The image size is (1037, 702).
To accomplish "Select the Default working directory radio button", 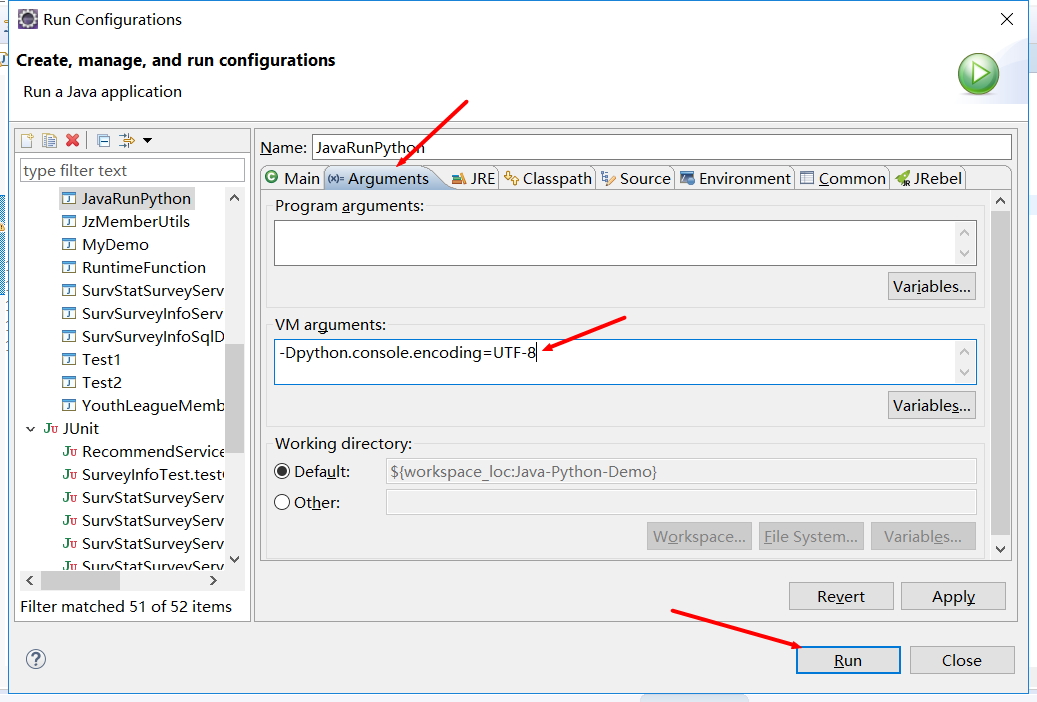I will [283, 472].
